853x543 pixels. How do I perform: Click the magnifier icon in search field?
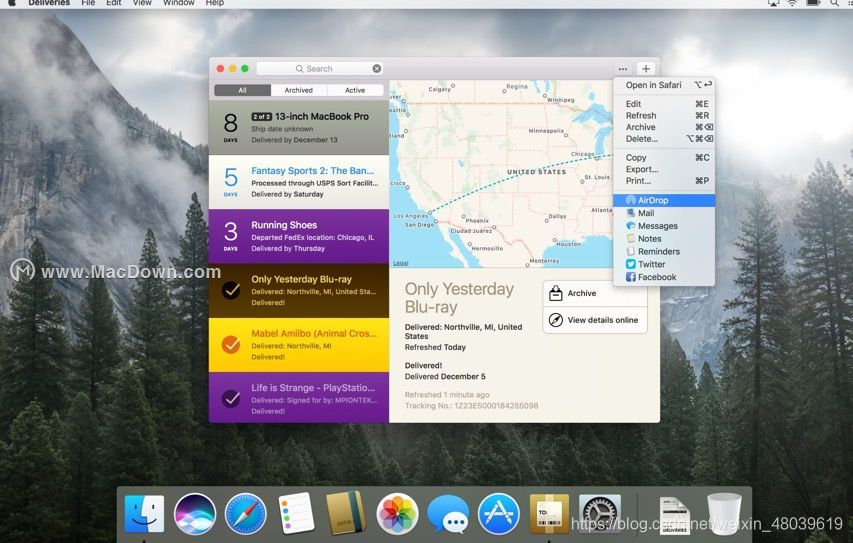click(299, 69)
